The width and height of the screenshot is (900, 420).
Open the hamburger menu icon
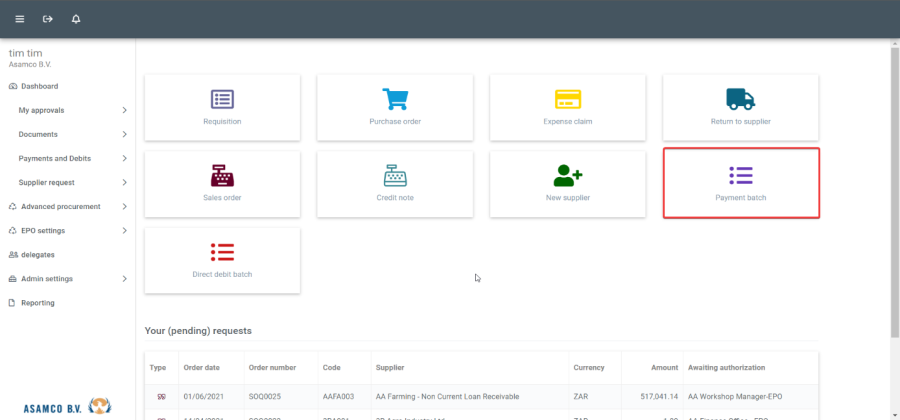coord(19,19)
